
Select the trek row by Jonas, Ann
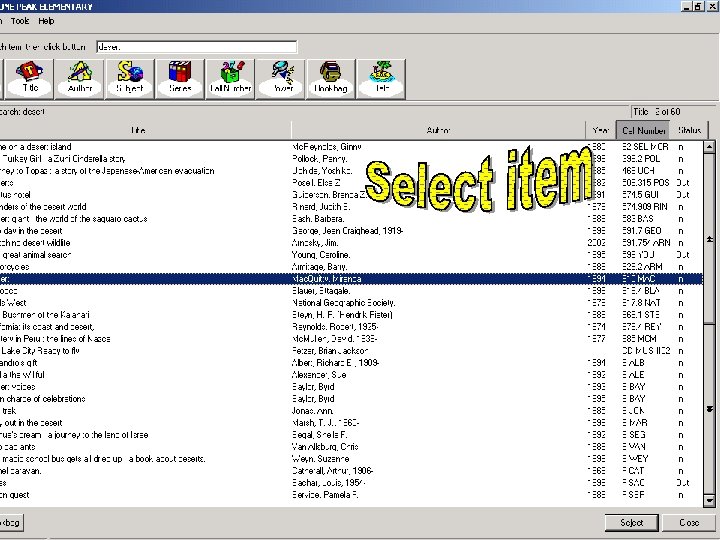click(351, 411)
